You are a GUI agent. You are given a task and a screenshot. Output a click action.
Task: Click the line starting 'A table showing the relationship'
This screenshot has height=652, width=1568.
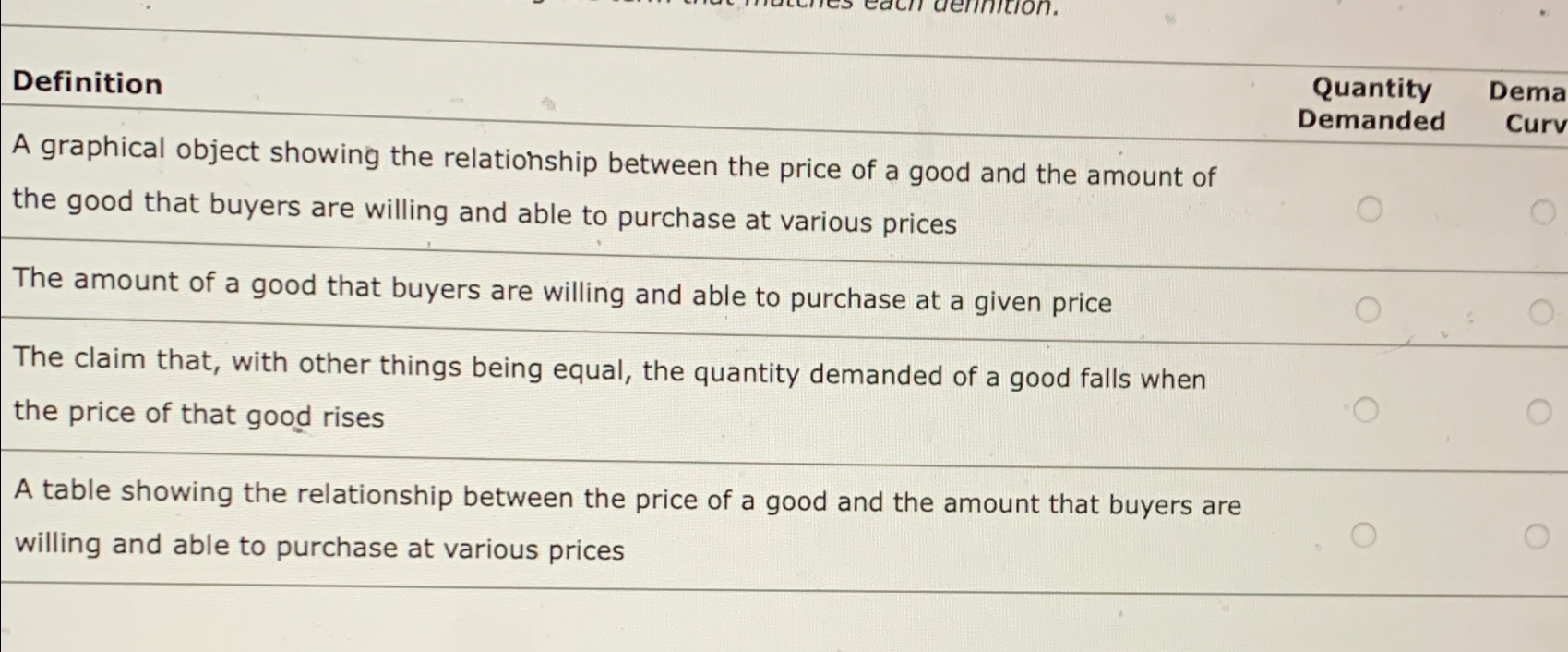tap(628, 499)
